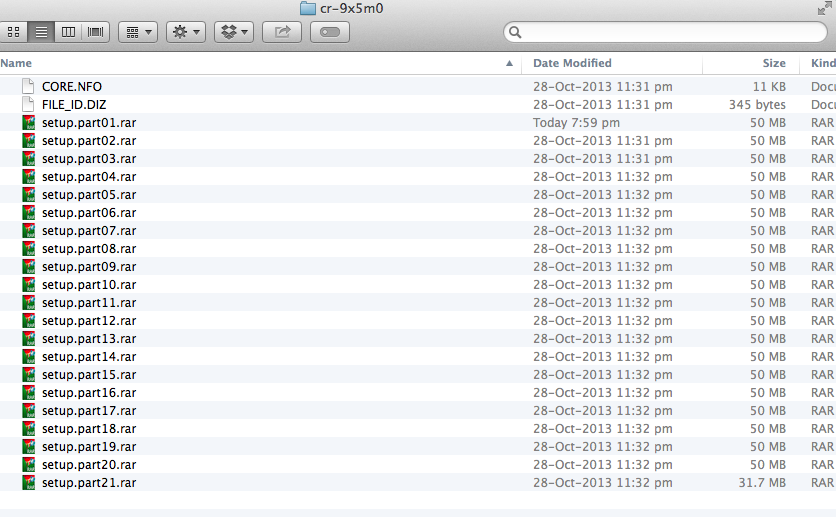Select the CORE.NFO file icon
Image resolution: width=836 pixels, height=517 pixels.
tap(28, 86)
